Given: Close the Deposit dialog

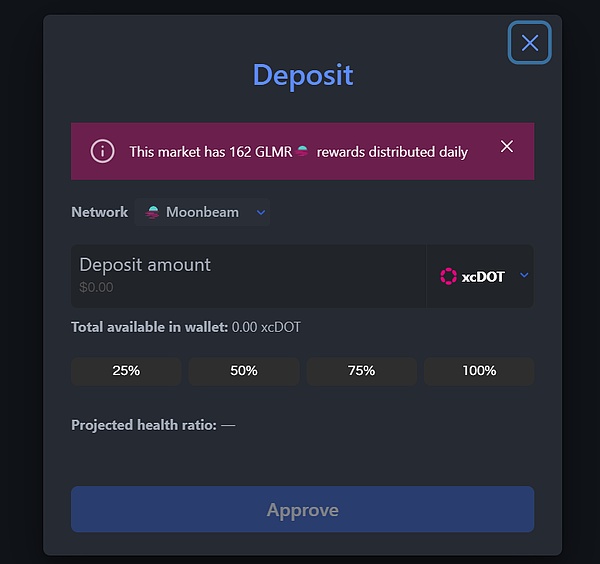Looking at the screenshot, I should [529, 43].
